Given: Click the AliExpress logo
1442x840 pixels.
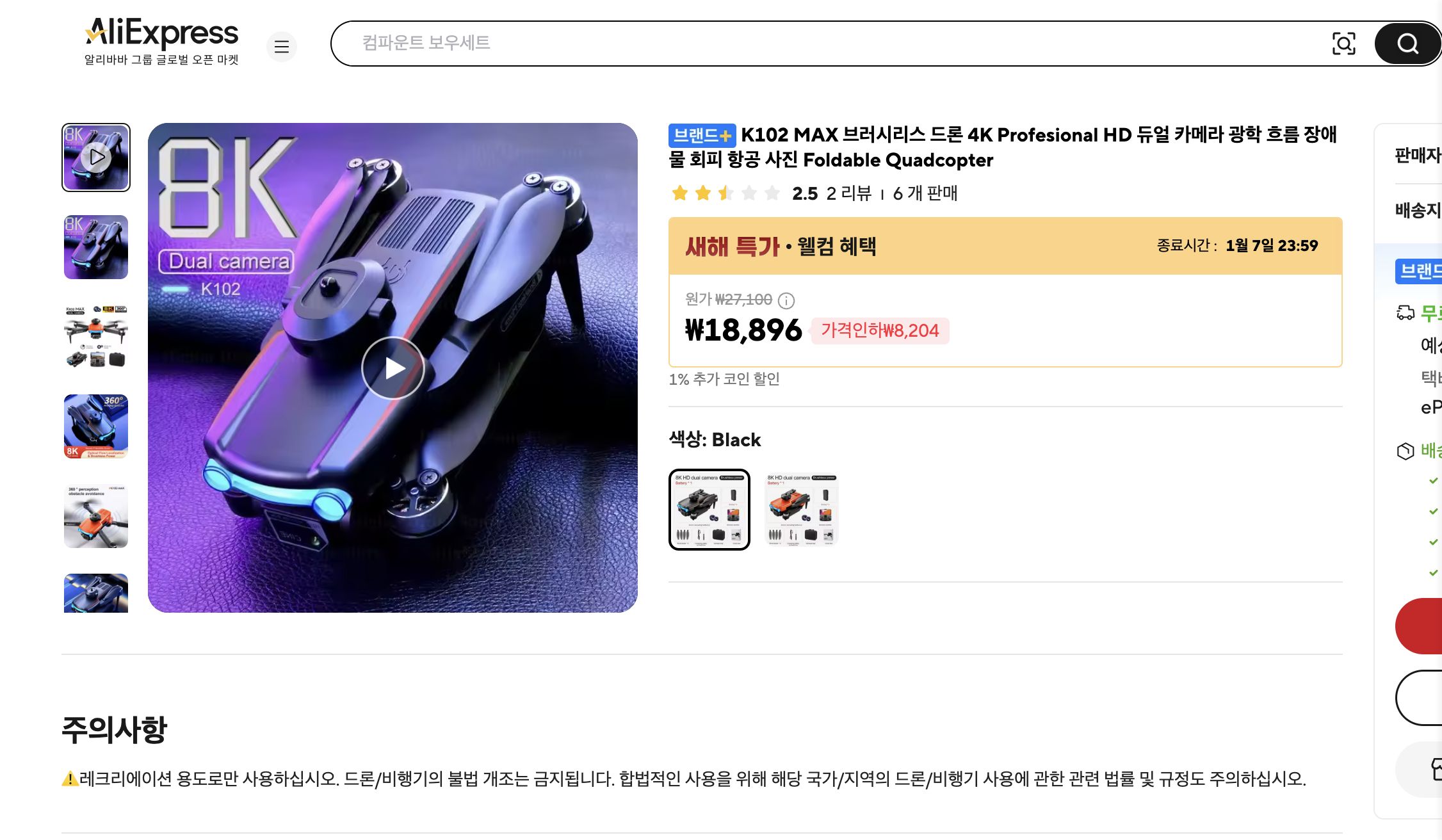Looking at the screenshot, I should 161,33.
